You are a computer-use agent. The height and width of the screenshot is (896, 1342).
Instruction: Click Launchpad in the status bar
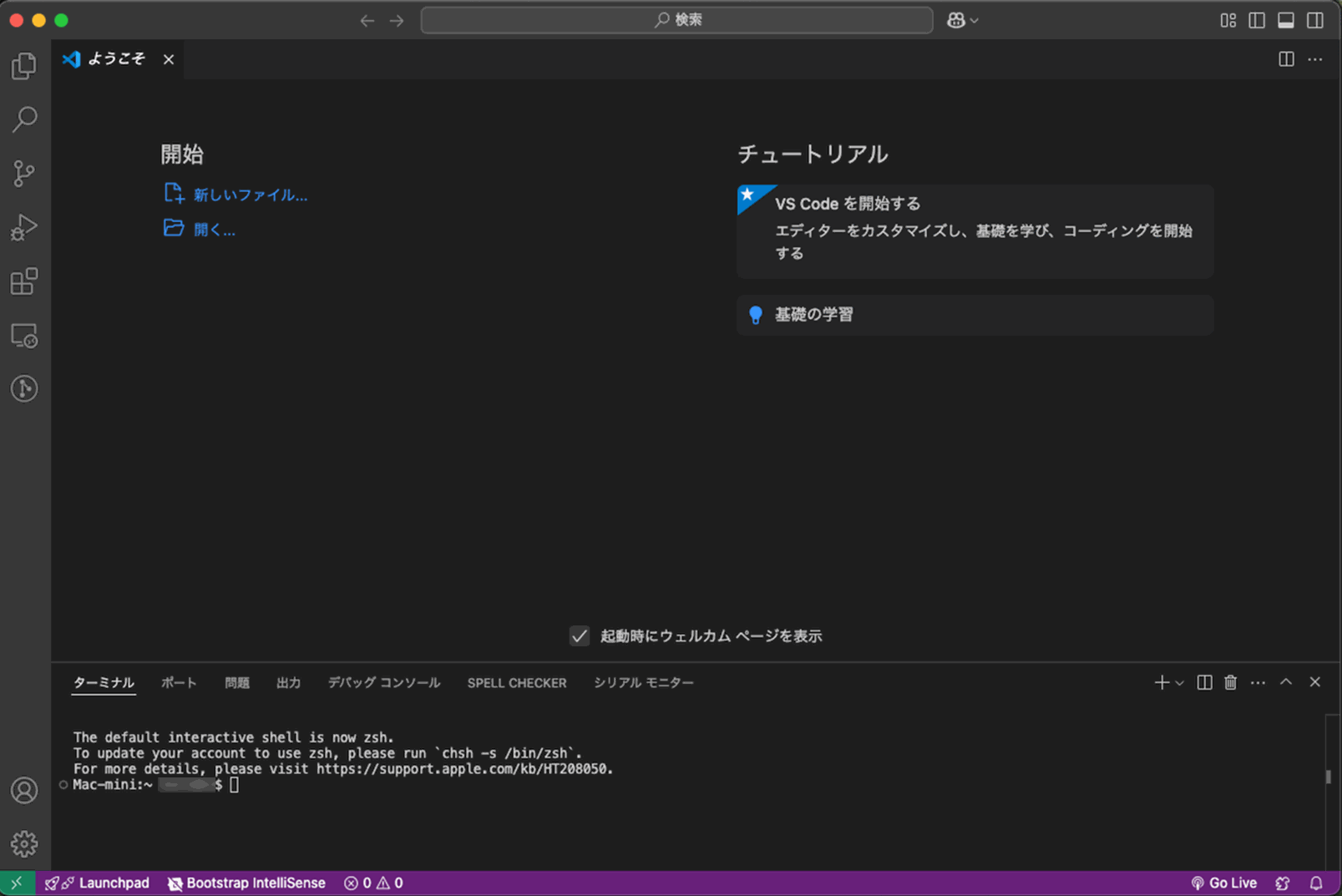pyautogui.click(x=97, y=883)
